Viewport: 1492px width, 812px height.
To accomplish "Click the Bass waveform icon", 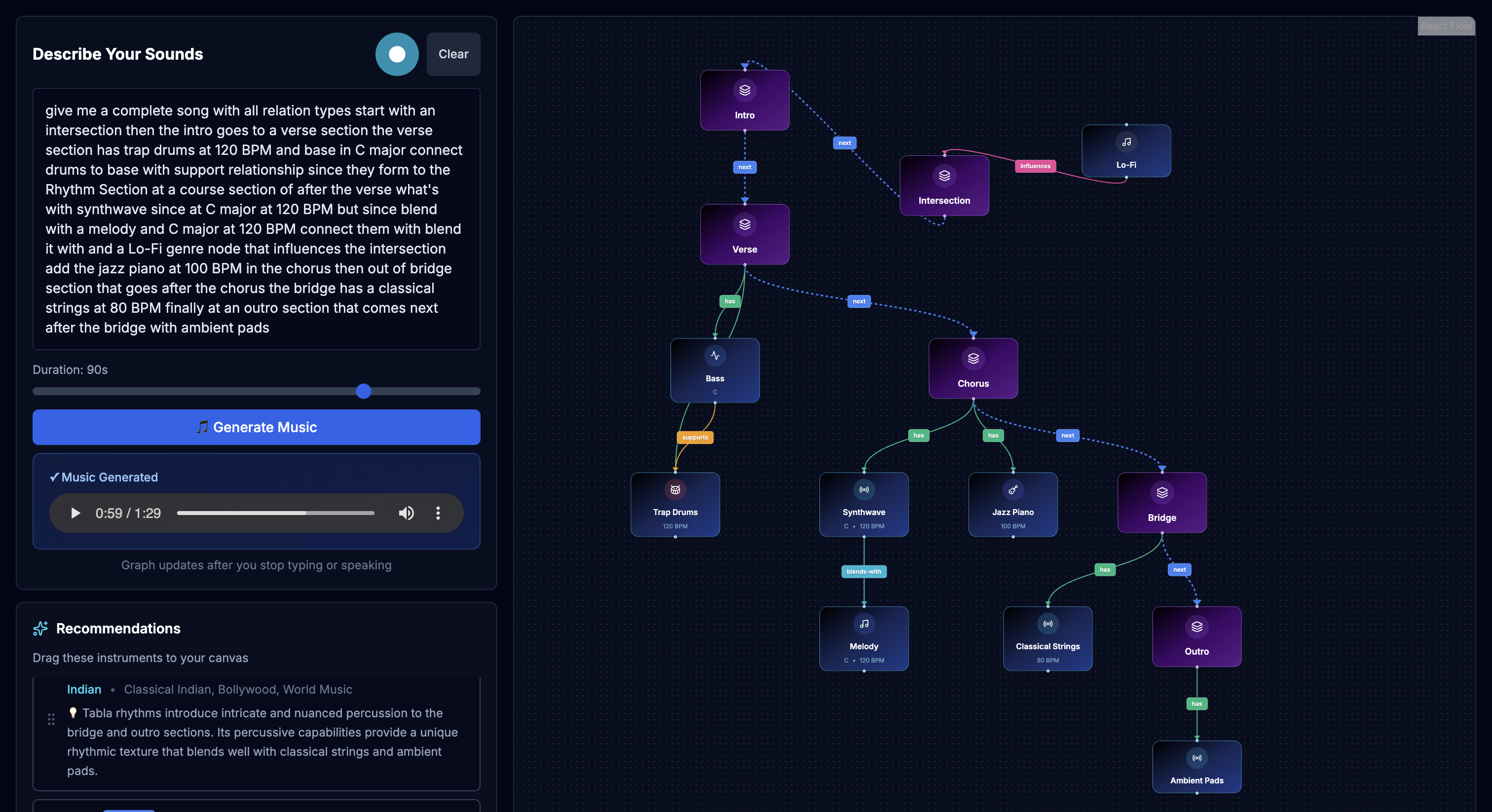I will pyautogui.click(x=715, y=356).
